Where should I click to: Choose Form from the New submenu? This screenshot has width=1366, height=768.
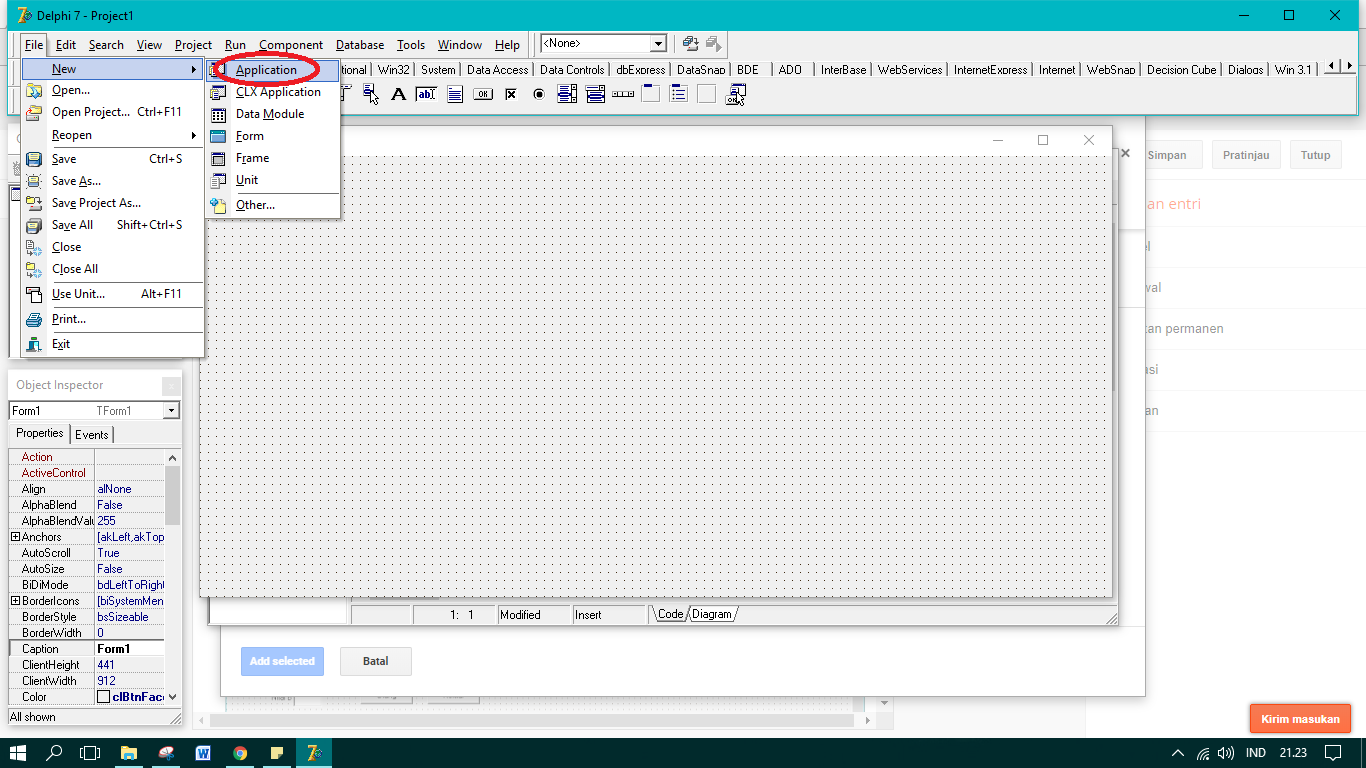[273, 136]
